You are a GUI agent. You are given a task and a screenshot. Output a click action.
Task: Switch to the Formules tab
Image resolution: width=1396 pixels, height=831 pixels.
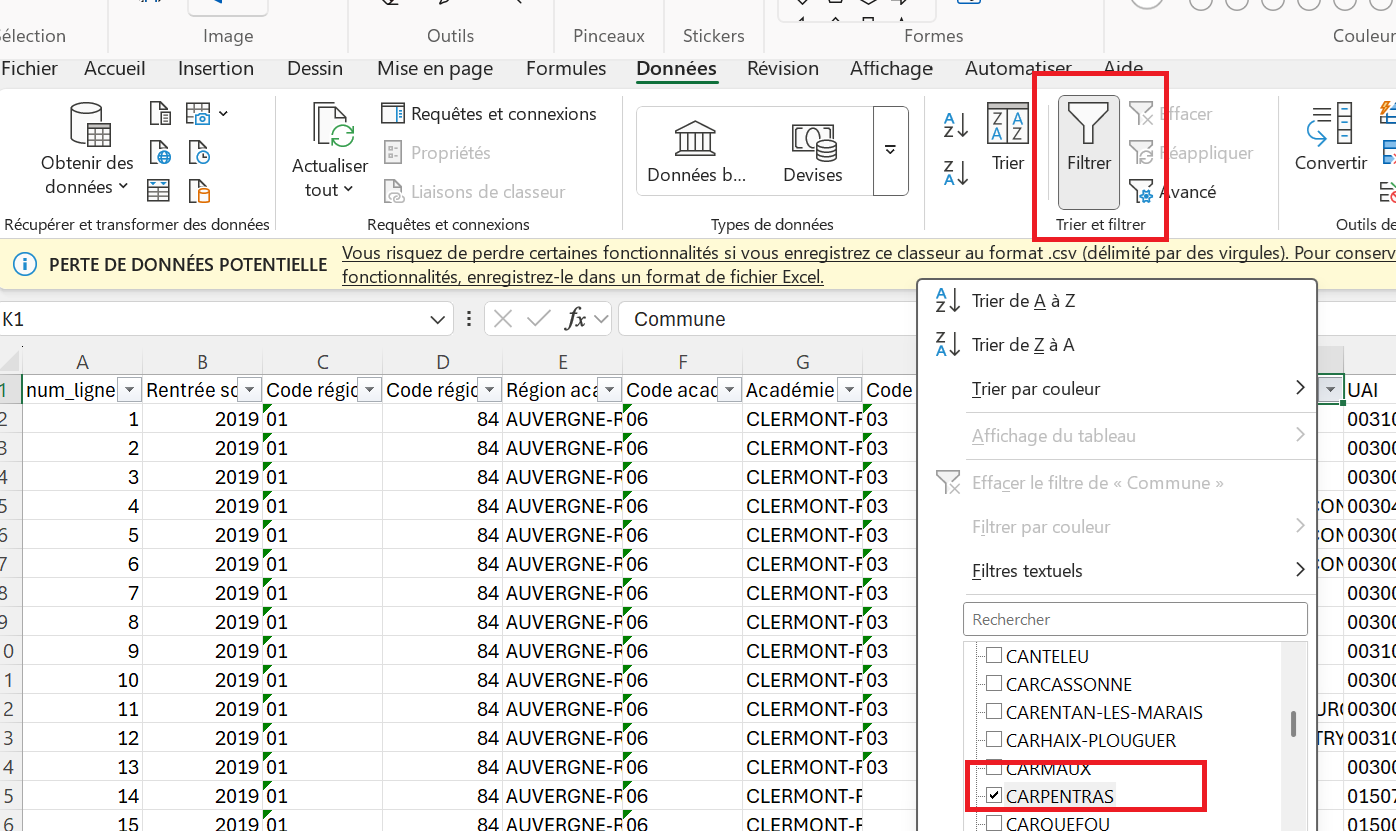566,69
